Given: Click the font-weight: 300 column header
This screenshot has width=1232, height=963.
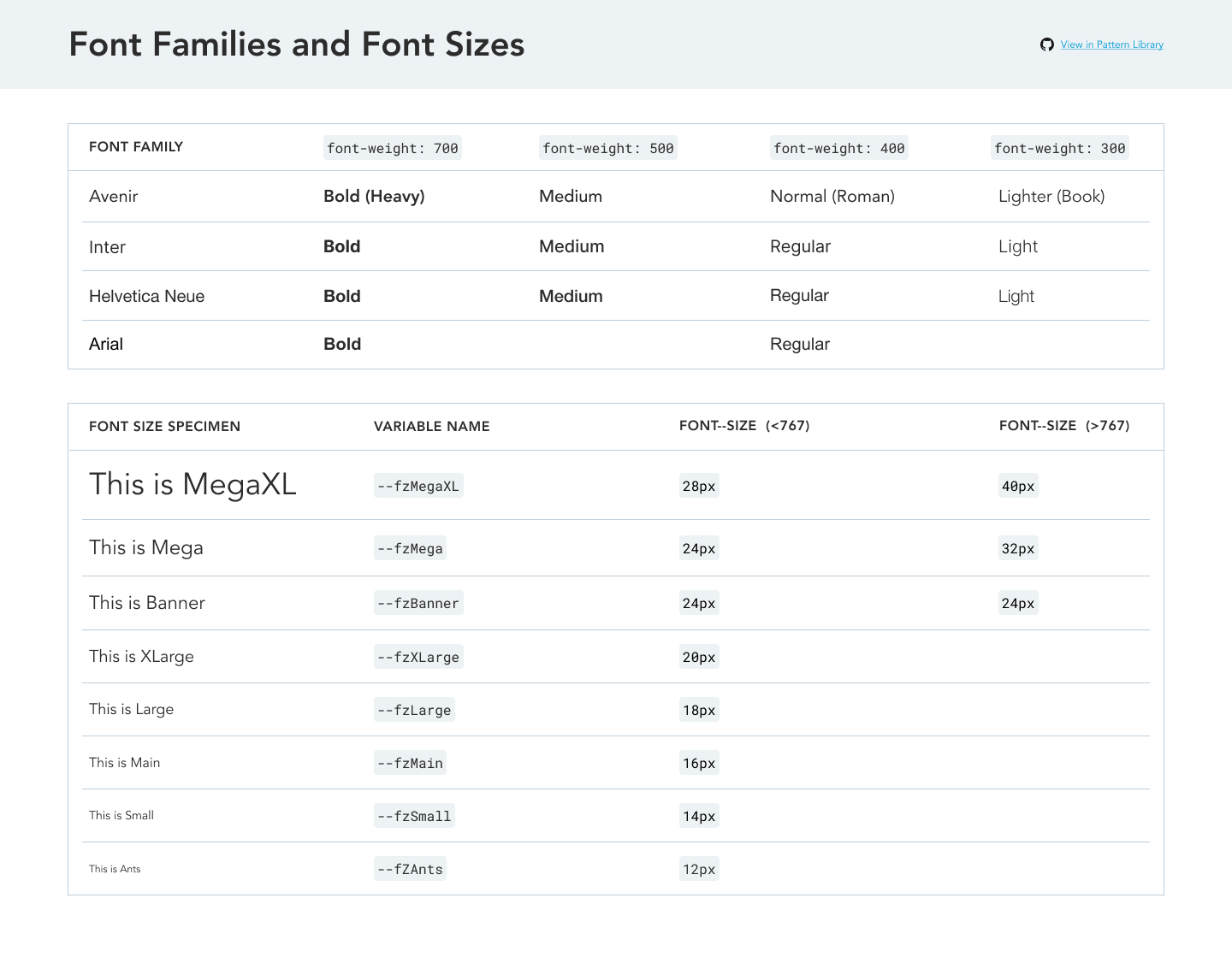Looking at the screenshot, I should [1059, 148].
